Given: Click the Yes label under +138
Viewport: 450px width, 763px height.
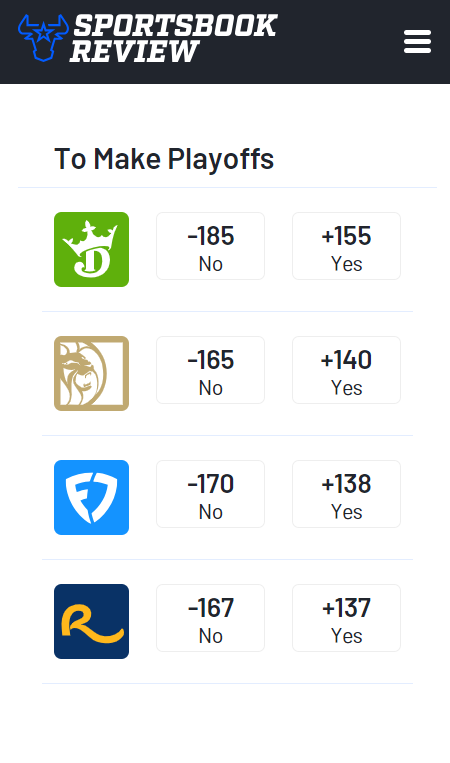Looking at the screenshot, I should [x=346, y=512].
